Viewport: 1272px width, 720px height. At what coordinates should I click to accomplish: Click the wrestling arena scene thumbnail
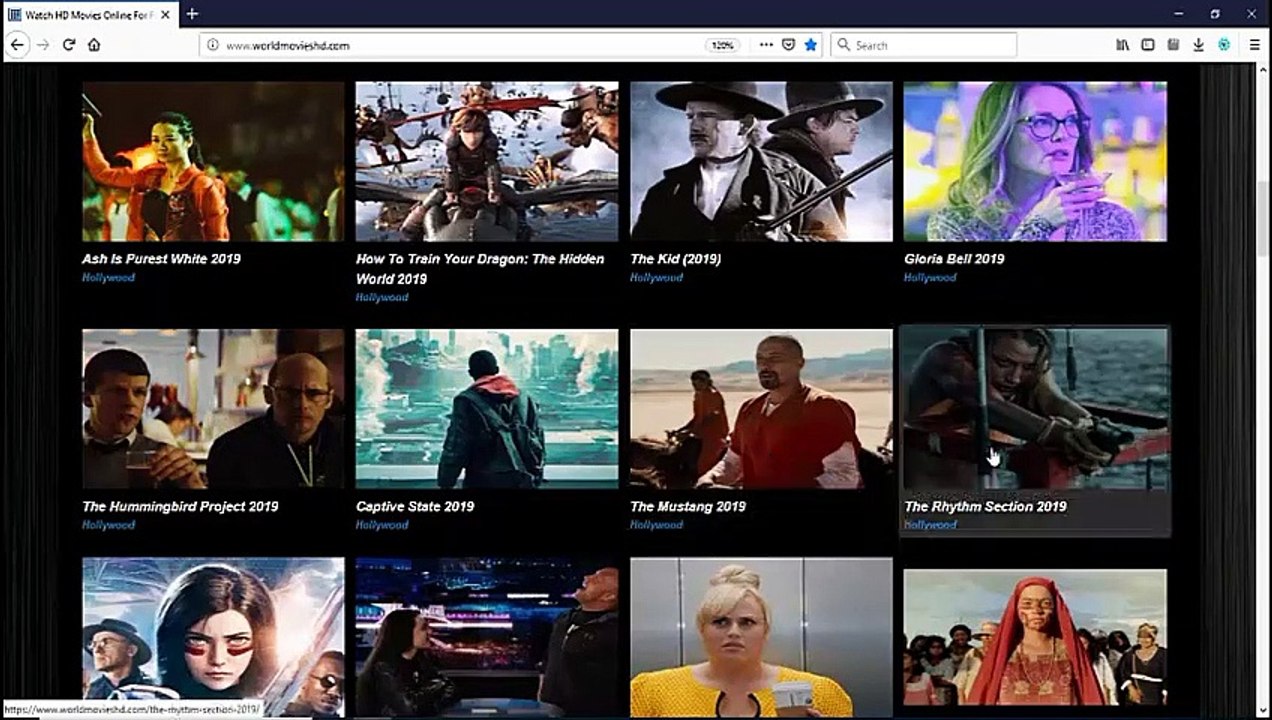487,637
